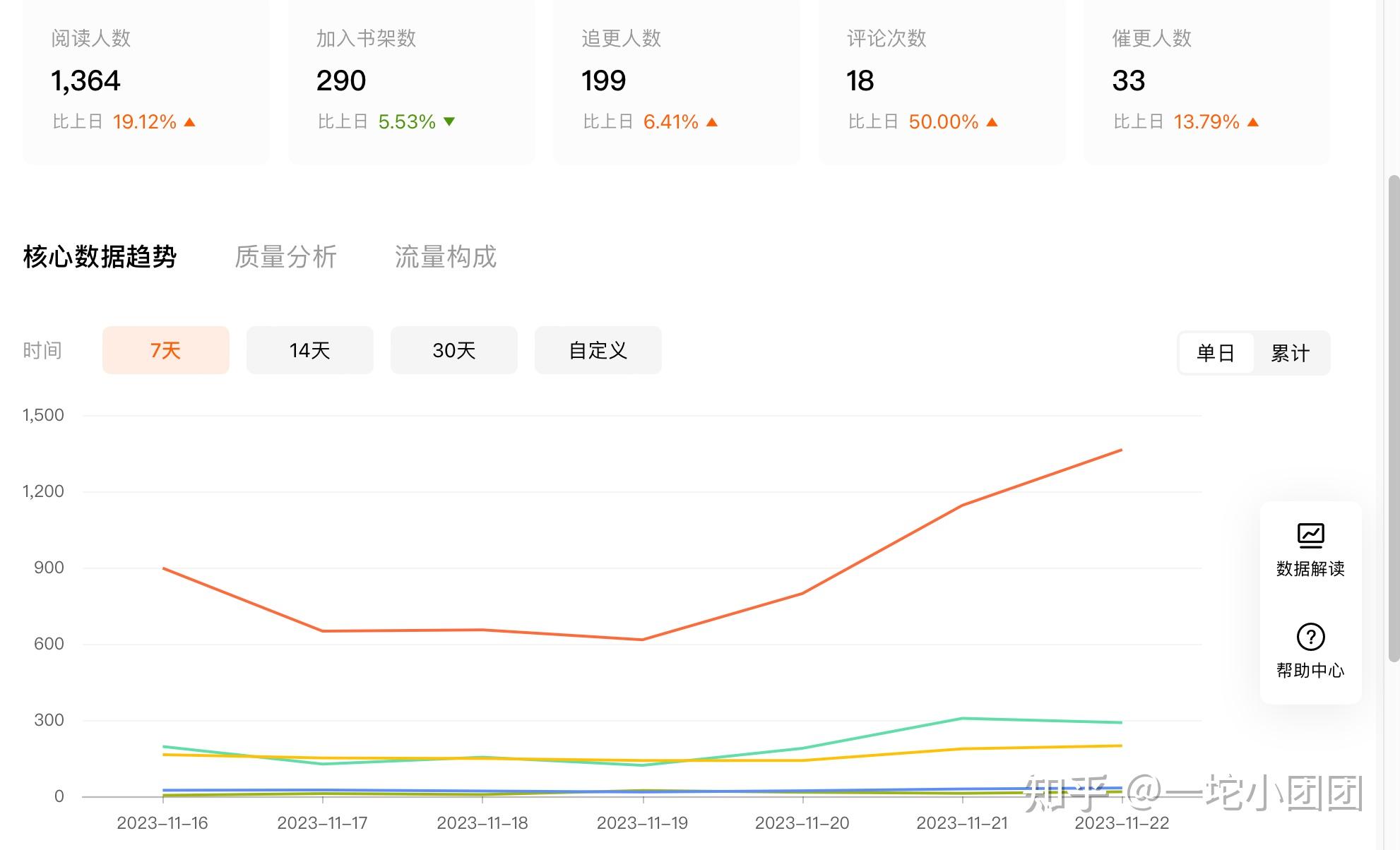Open the 帮助中心 question mark icon
Viewport: 1400px width, 850px height.
(1310, 637)
